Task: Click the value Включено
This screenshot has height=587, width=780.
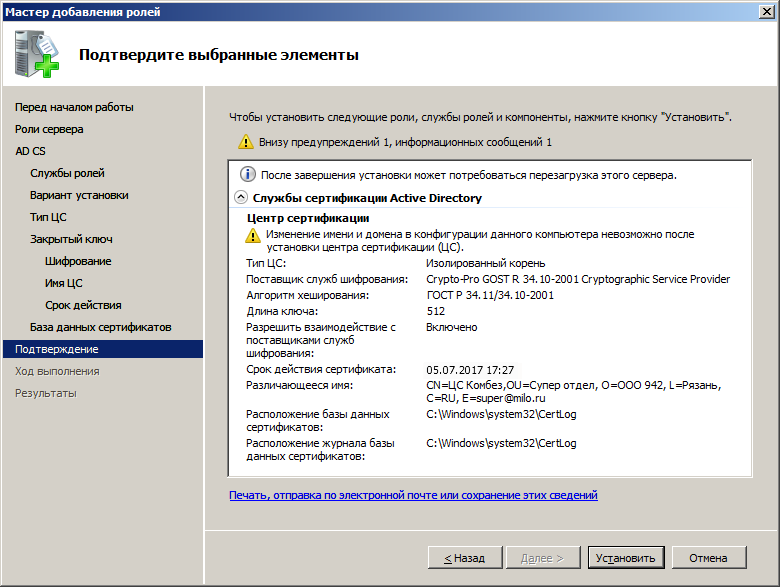Action: (x=452, y=327)
